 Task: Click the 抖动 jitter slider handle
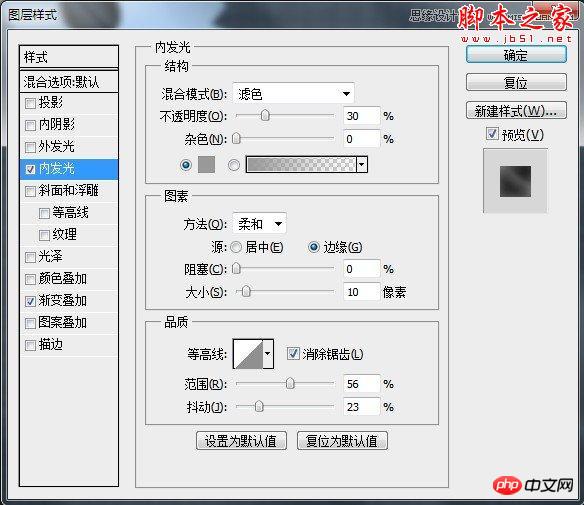[x=259, y=406]
